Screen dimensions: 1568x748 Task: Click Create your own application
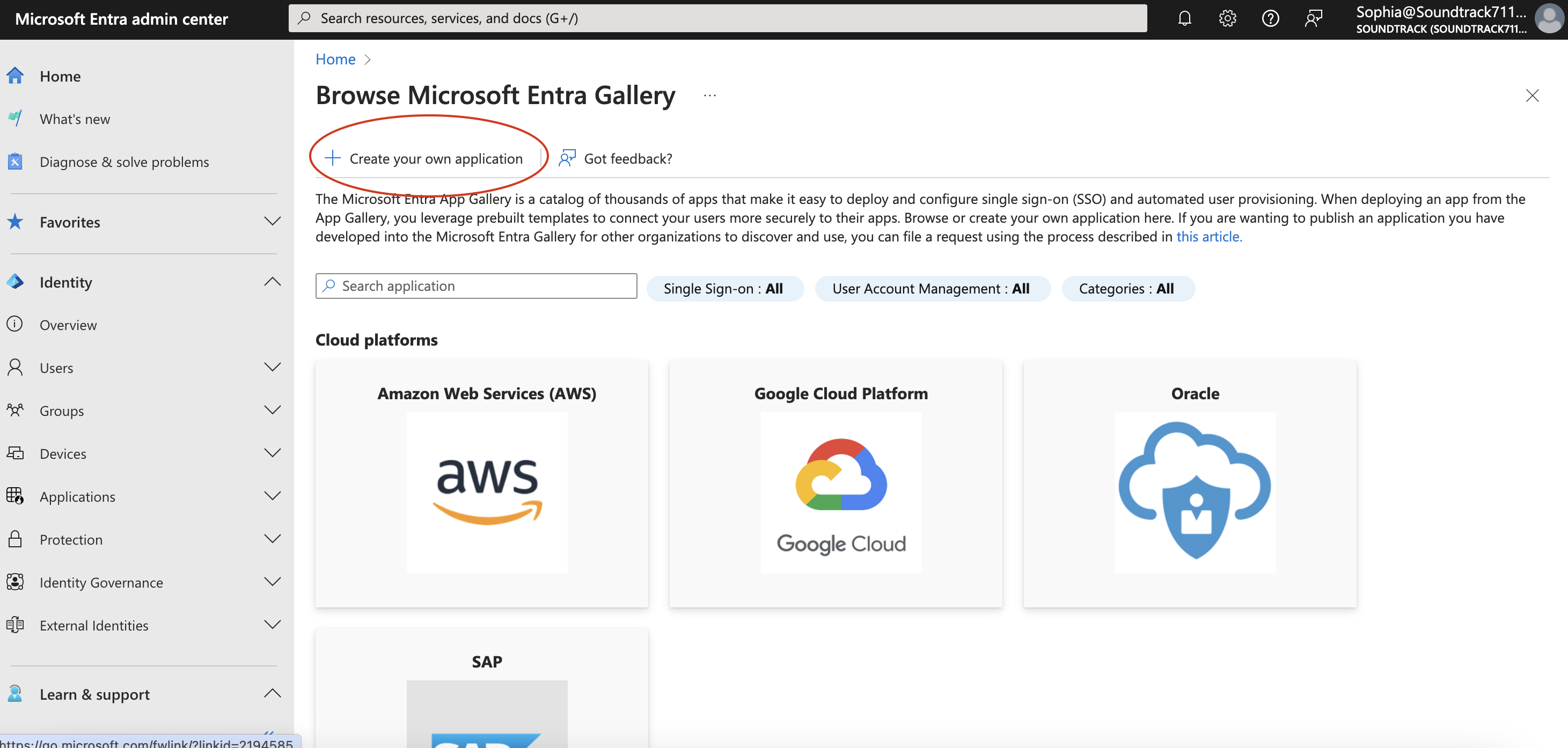(x=424, y=158)
